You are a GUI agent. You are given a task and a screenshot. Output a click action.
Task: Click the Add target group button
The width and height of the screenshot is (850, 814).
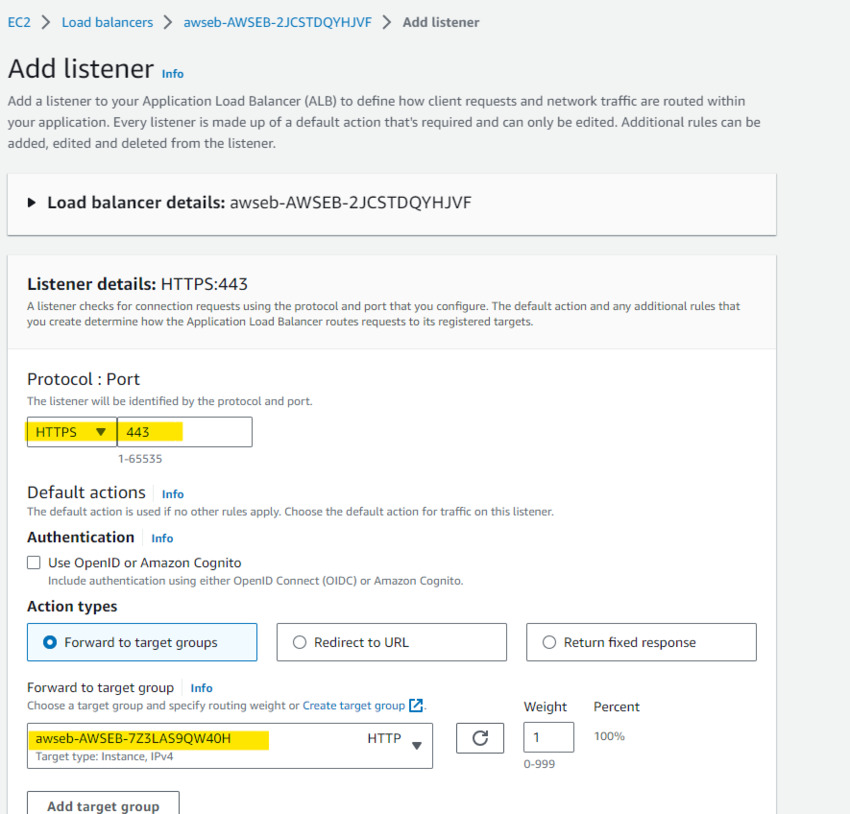[x=102, y=806]
